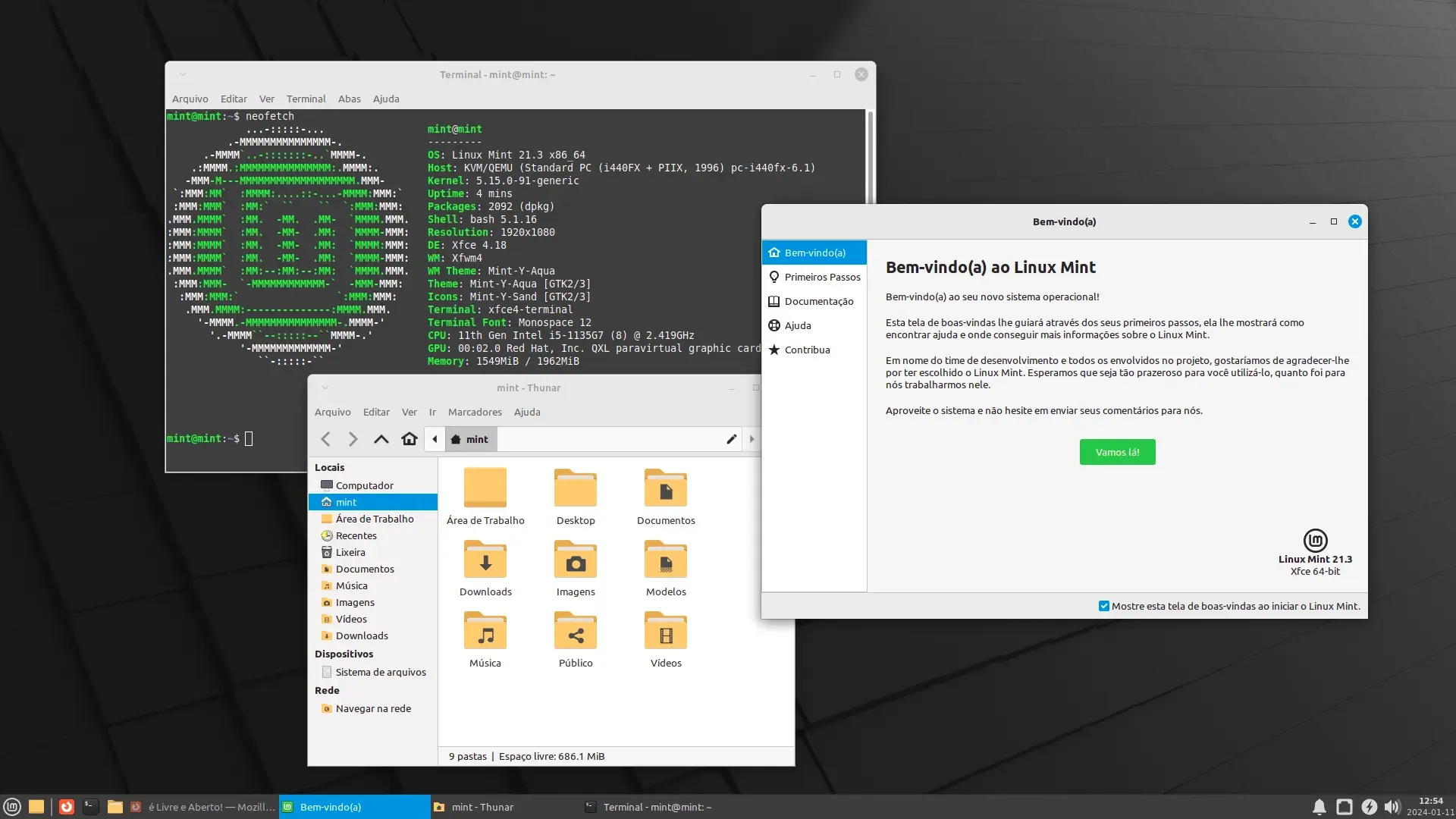Go to home folder in Thunar toolbar
The height and width of the screenshot is (819, 1456).
pos(409,439)
